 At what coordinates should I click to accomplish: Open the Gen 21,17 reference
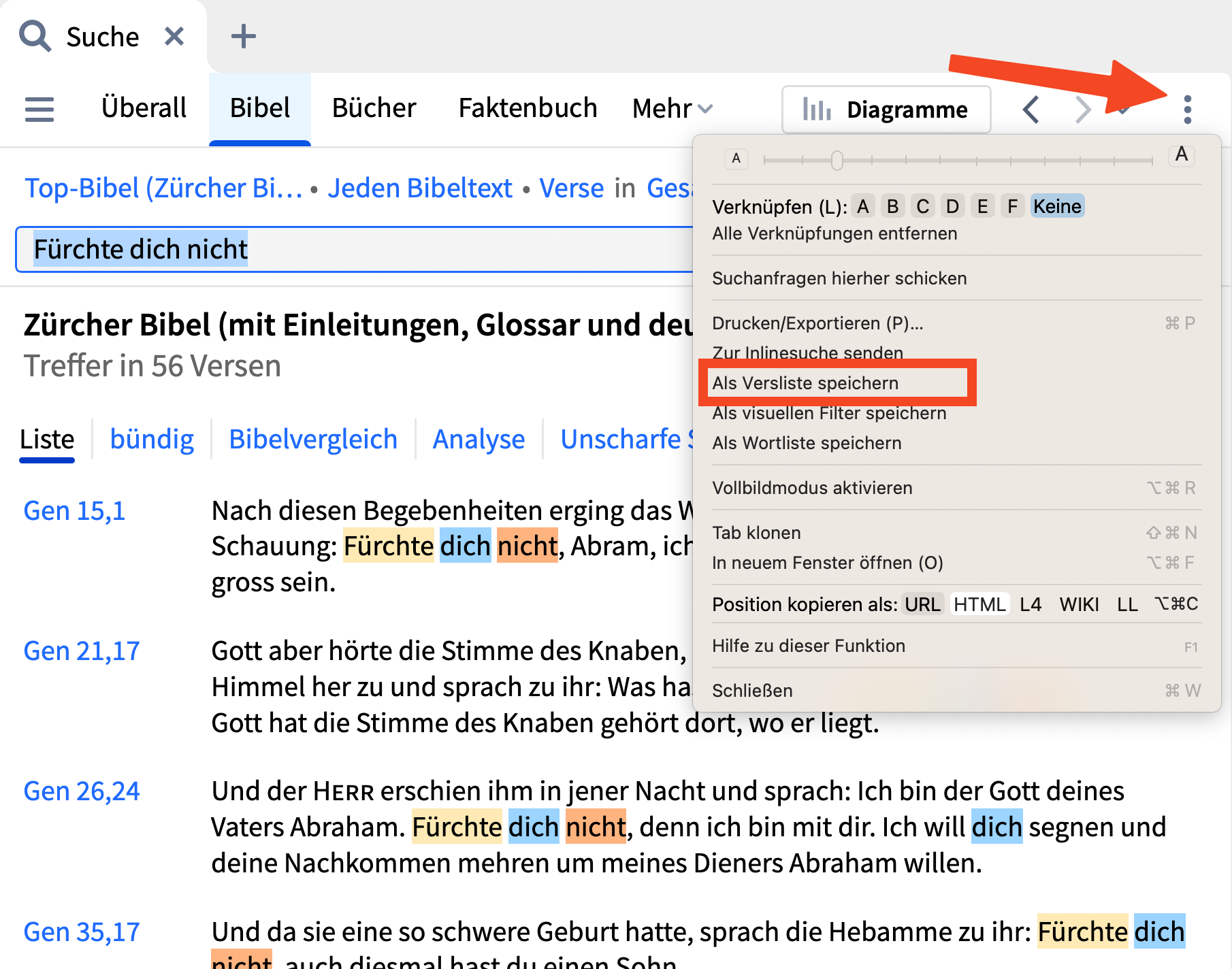click(82, 651)
